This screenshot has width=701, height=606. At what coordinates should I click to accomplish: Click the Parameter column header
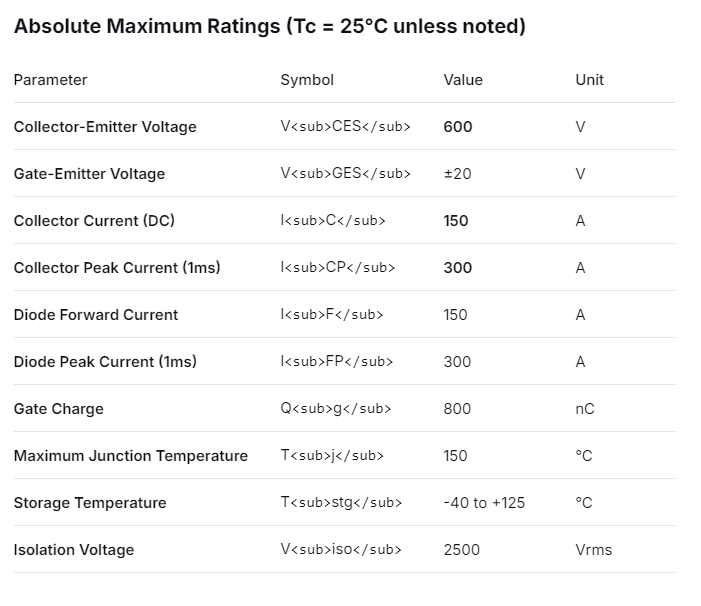click(50, 80)
